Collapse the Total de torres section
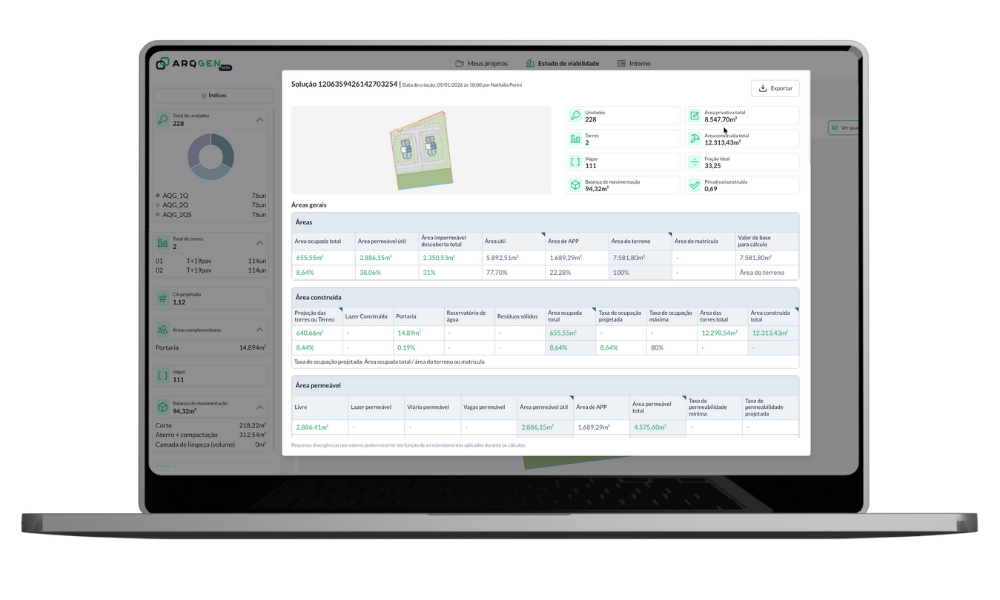This screenshot has width=1000, height=600. pos(260,243)
